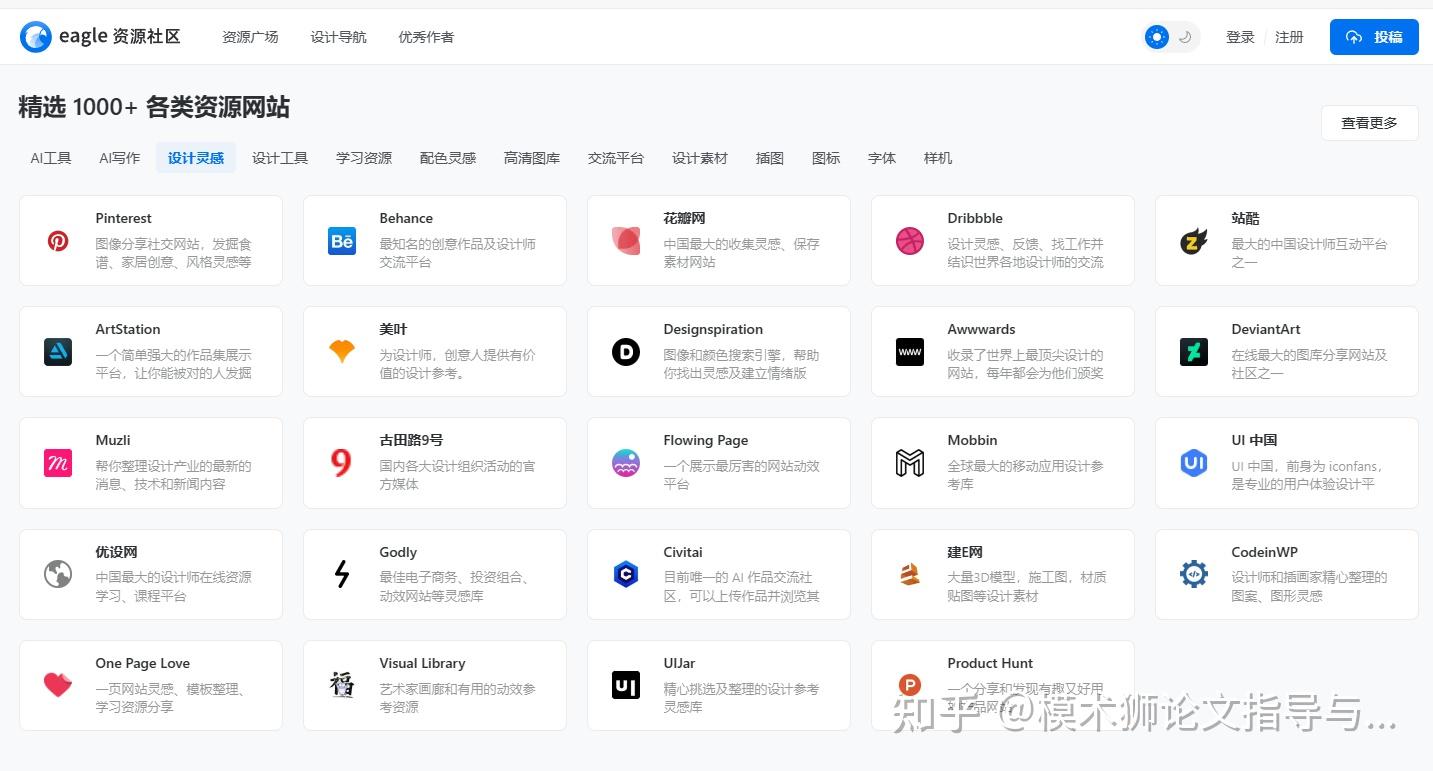Open the Pinterest card title
Image resolution: width=1433 pixels, height=771 pixels.
[x=124, y=218]
